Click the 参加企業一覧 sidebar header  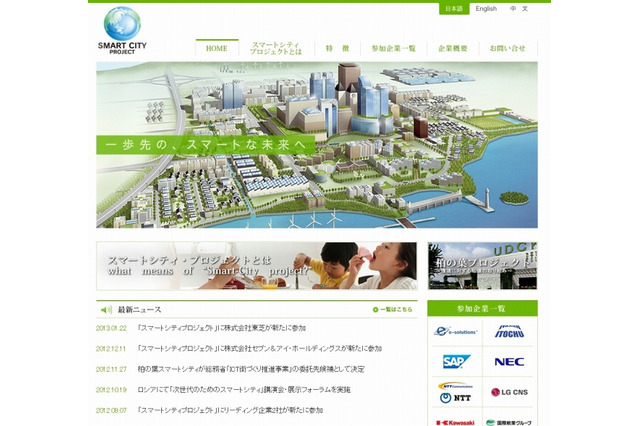coord(482,308)
